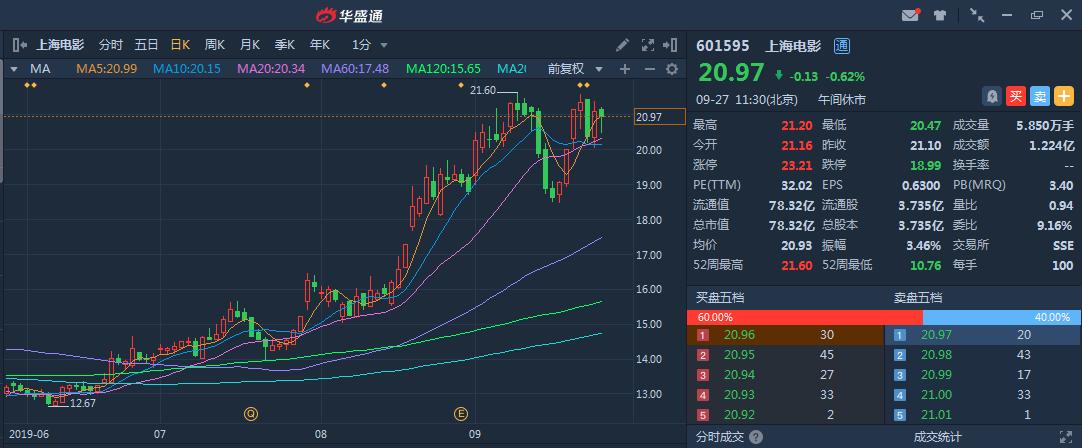The height and width of the screenshot is (448, 1082).
Task: Select ask level 1 at 20.97
Action: (x=983, y=335)
